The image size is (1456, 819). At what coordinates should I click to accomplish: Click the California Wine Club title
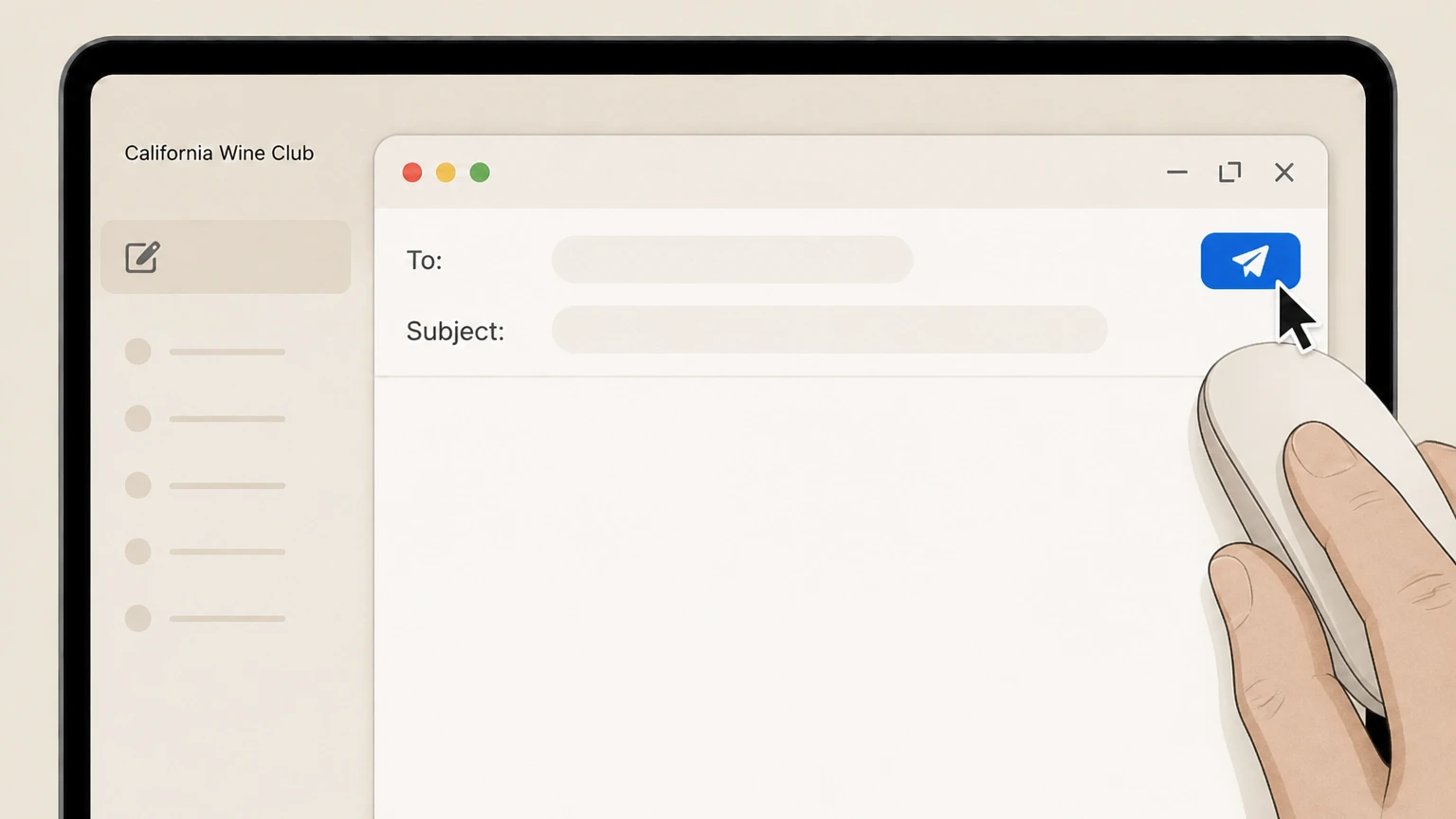(x=219, y=153)
